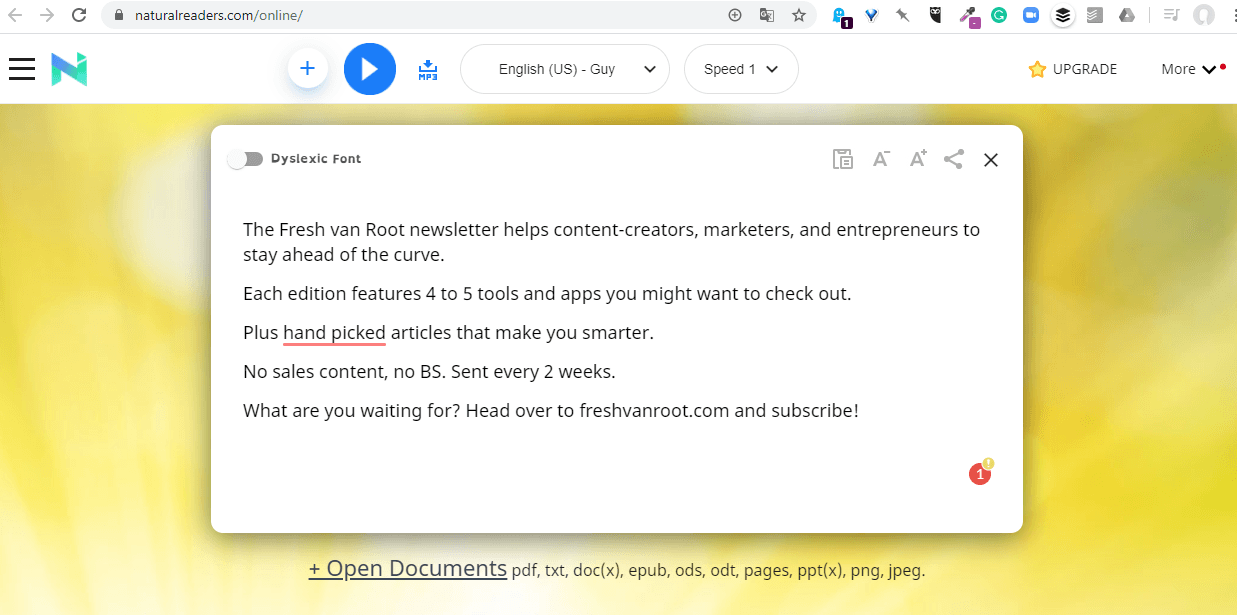
Task: Open the More menu
Action: click(x=1188, y=69)
